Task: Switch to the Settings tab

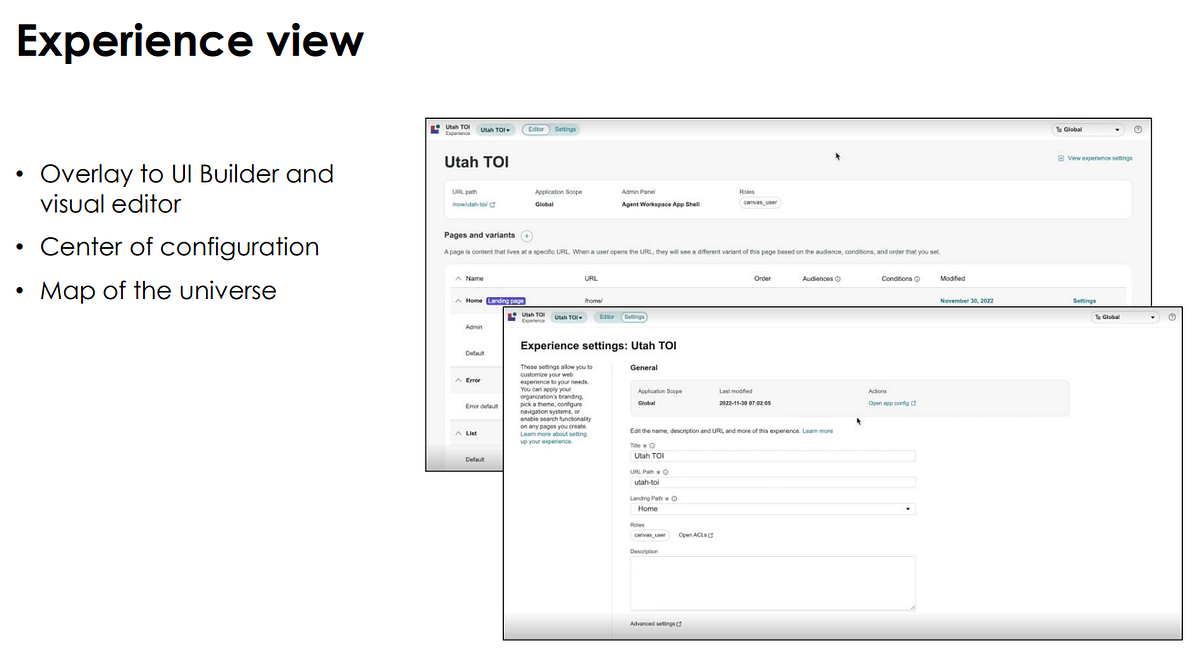Action: tap(636, 317)
